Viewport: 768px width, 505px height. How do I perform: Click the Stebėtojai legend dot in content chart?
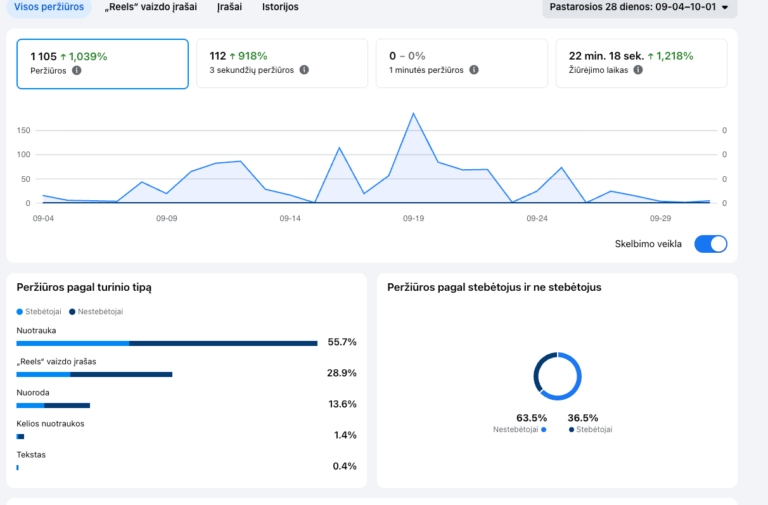(x=20, y=312)
